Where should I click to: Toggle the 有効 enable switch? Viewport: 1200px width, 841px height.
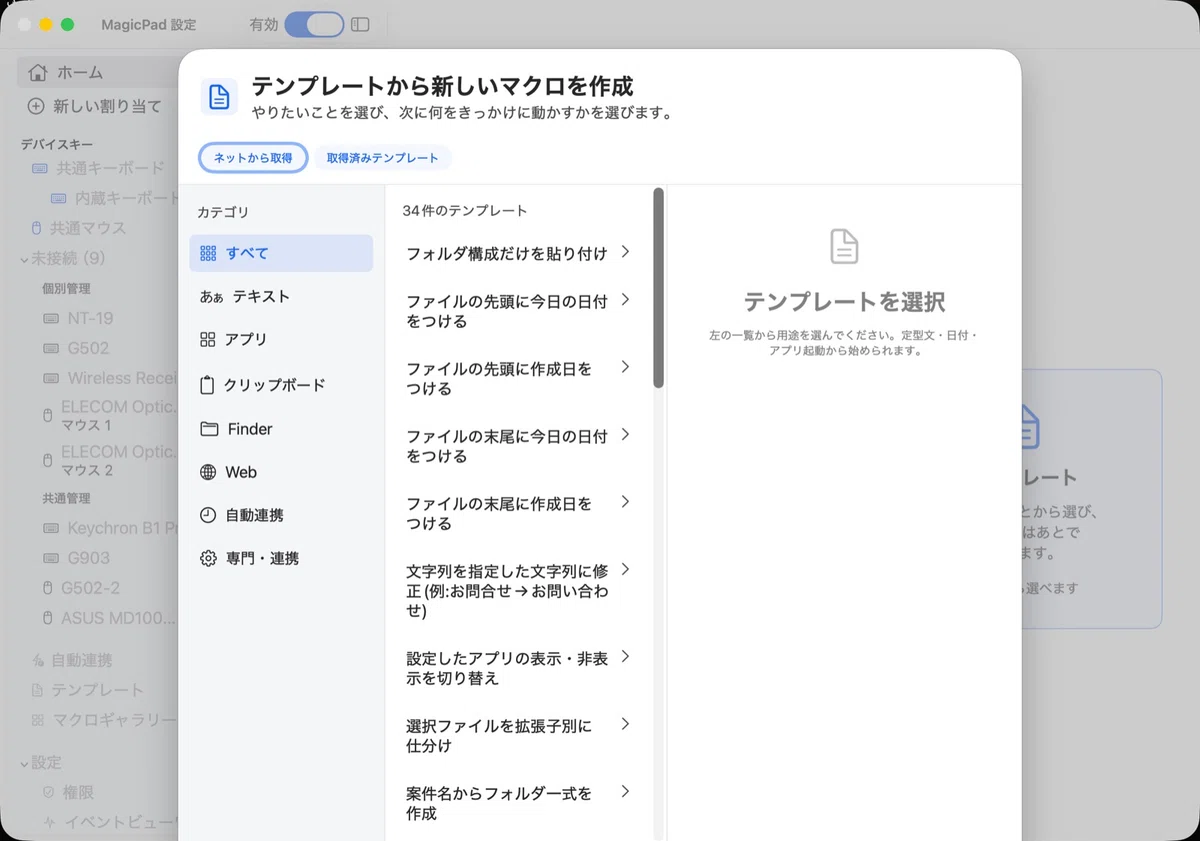[314, 25]
